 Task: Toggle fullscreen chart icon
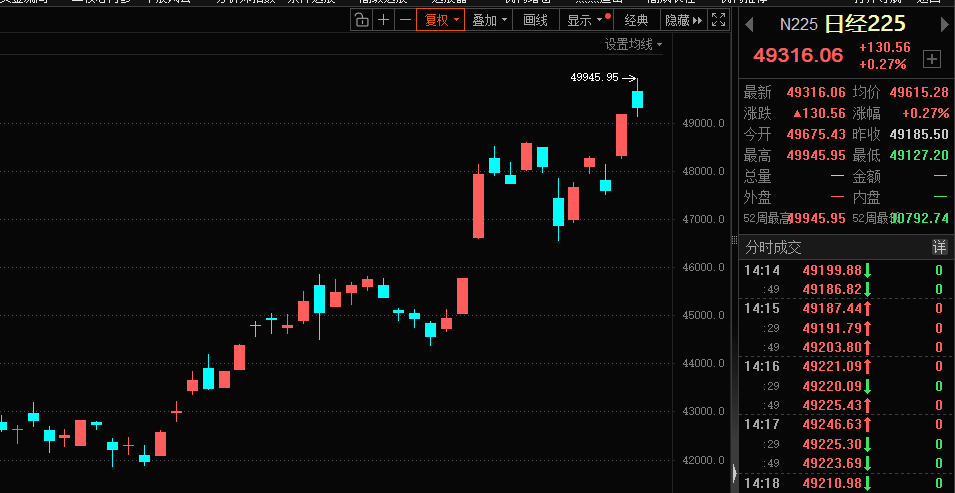coord(718,20)
